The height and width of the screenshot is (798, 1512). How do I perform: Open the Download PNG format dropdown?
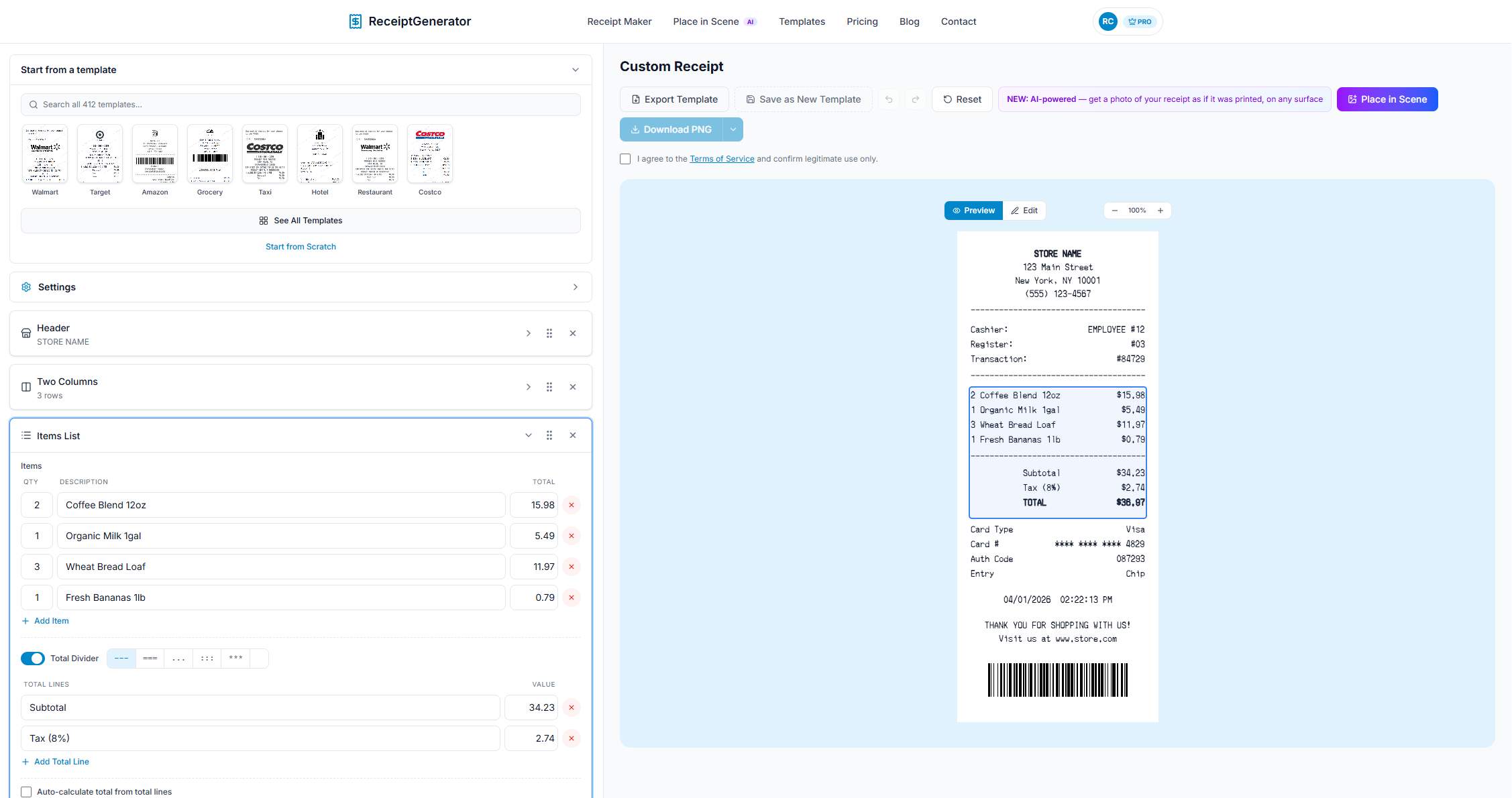tap(733, 129)
